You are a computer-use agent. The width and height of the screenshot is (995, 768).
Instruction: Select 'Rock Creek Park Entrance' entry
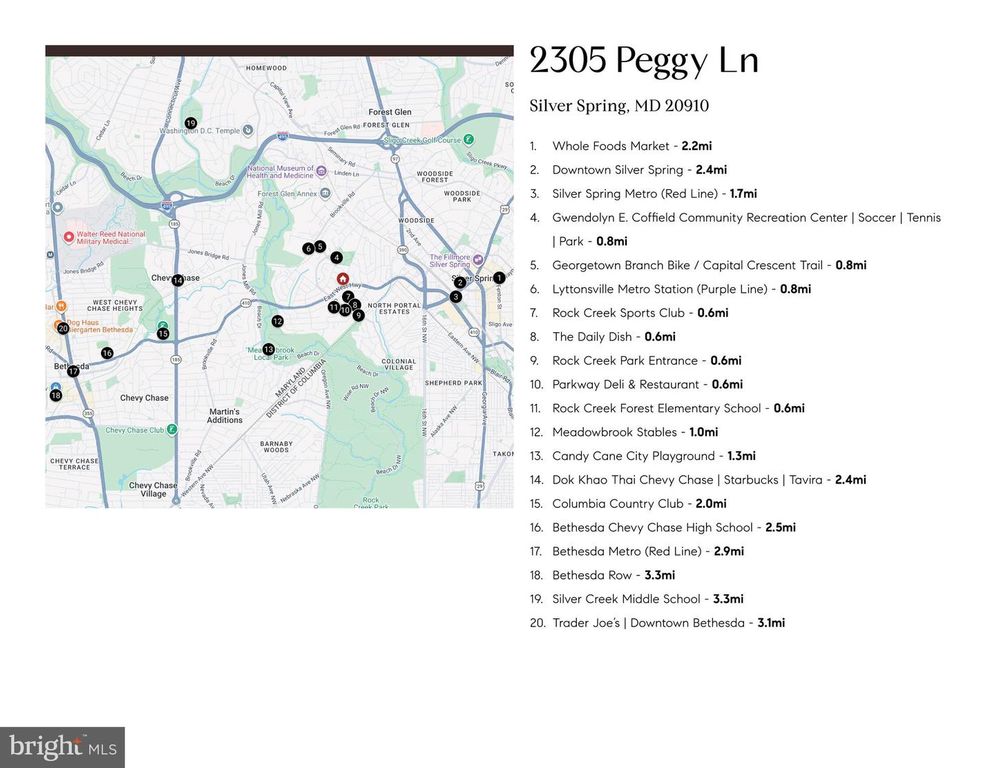635,361
